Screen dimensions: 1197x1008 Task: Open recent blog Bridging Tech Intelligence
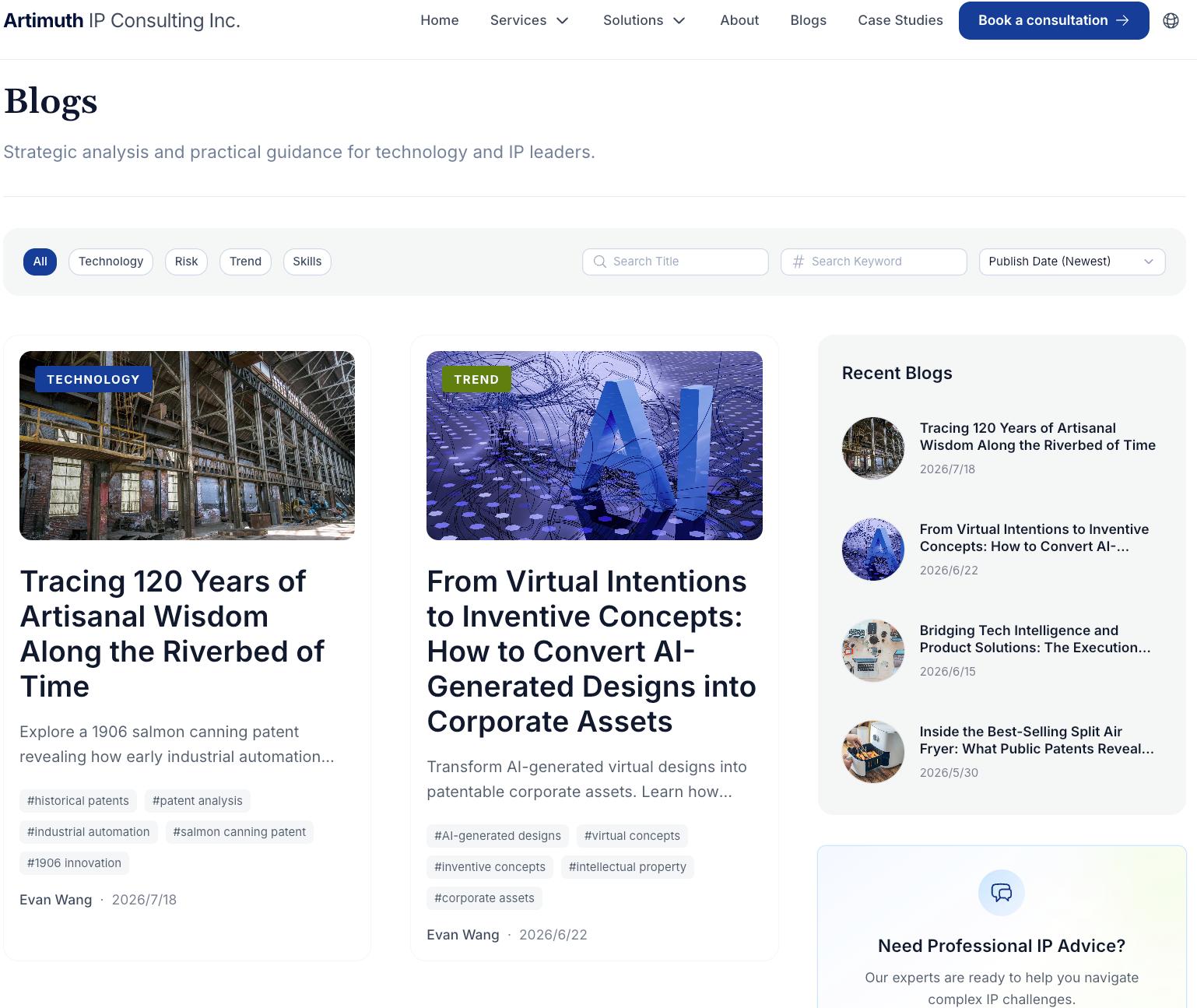[1035, 639]
